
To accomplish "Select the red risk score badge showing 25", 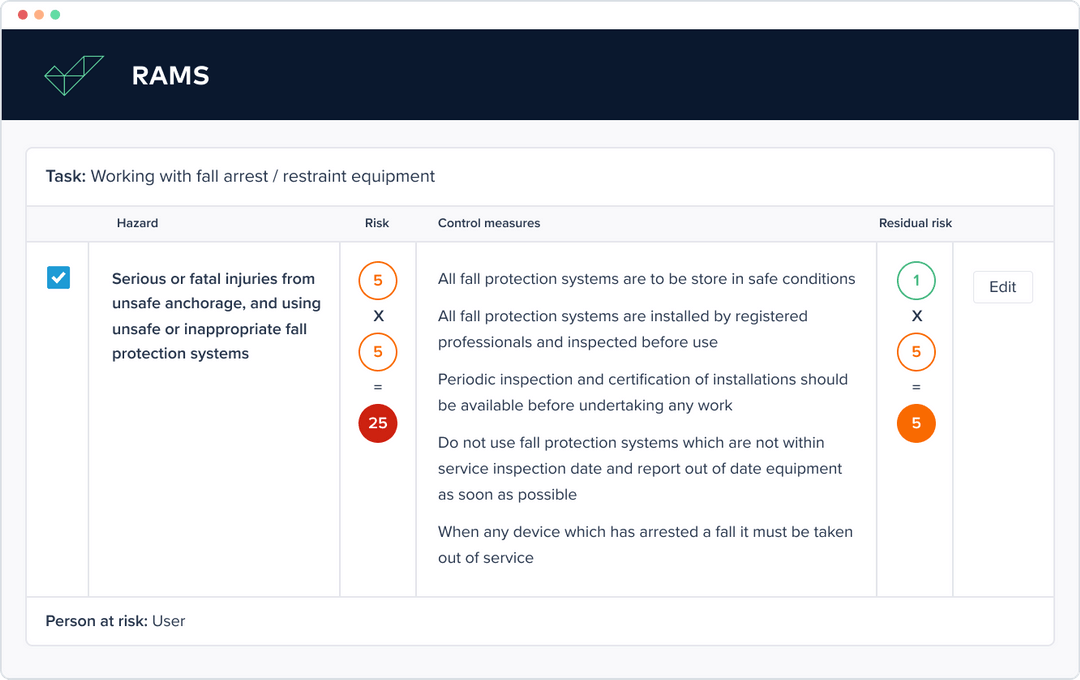I will tap(377, 423).
